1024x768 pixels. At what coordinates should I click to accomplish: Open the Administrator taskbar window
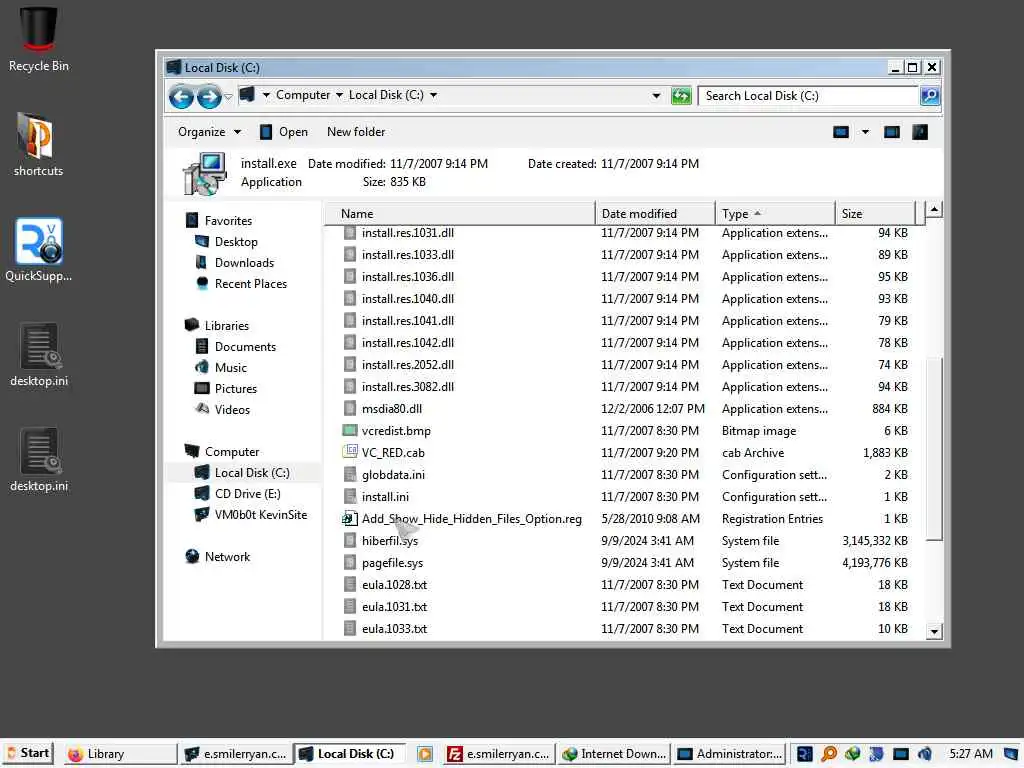[729, 754]
